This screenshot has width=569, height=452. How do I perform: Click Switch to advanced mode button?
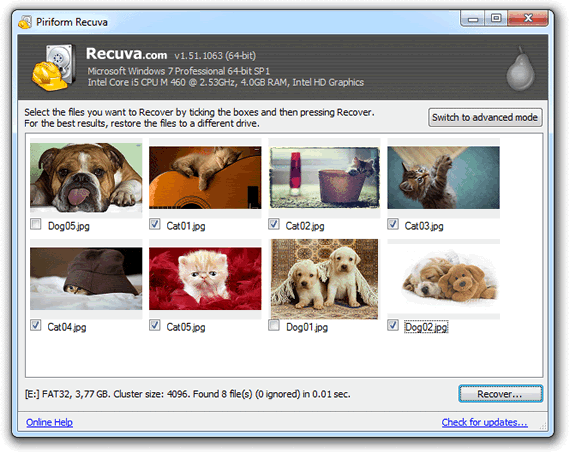[485, 118]
